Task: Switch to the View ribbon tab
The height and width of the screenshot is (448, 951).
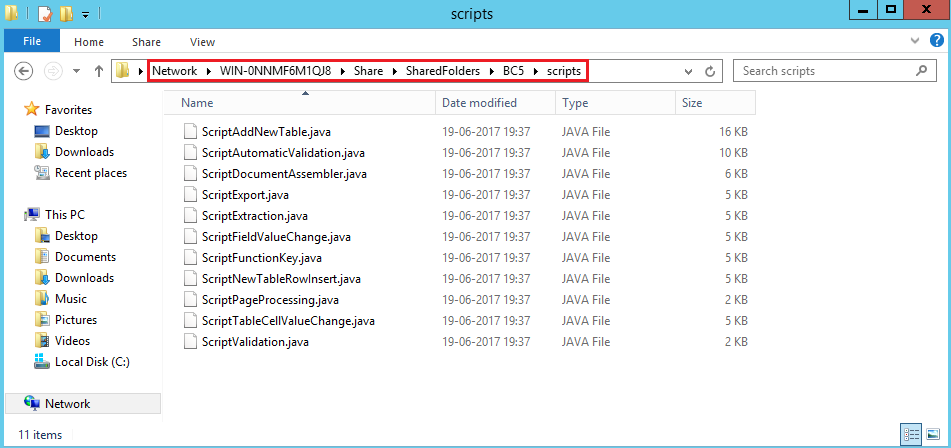Action: tap(202, 42)
